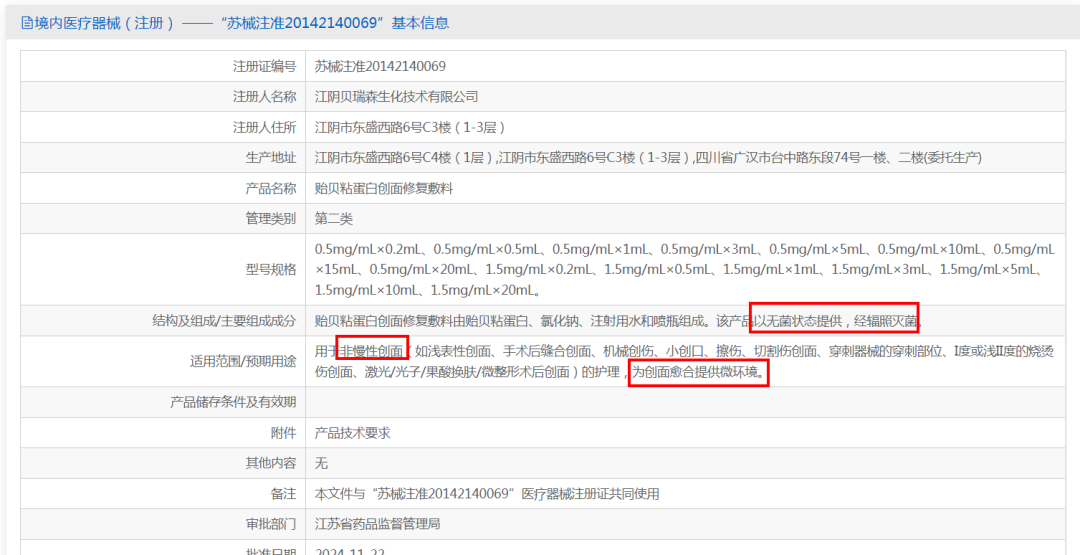Click the '无' value in 其他内容 row
The image size is (1080, 555).
321,463
